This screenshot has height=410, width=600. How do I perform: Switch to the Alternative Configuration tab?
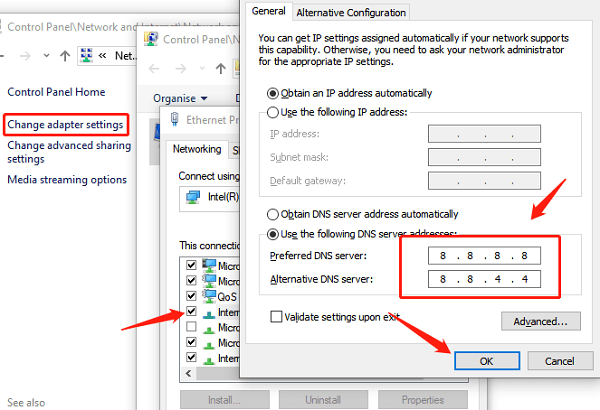(x=350, y=12)
